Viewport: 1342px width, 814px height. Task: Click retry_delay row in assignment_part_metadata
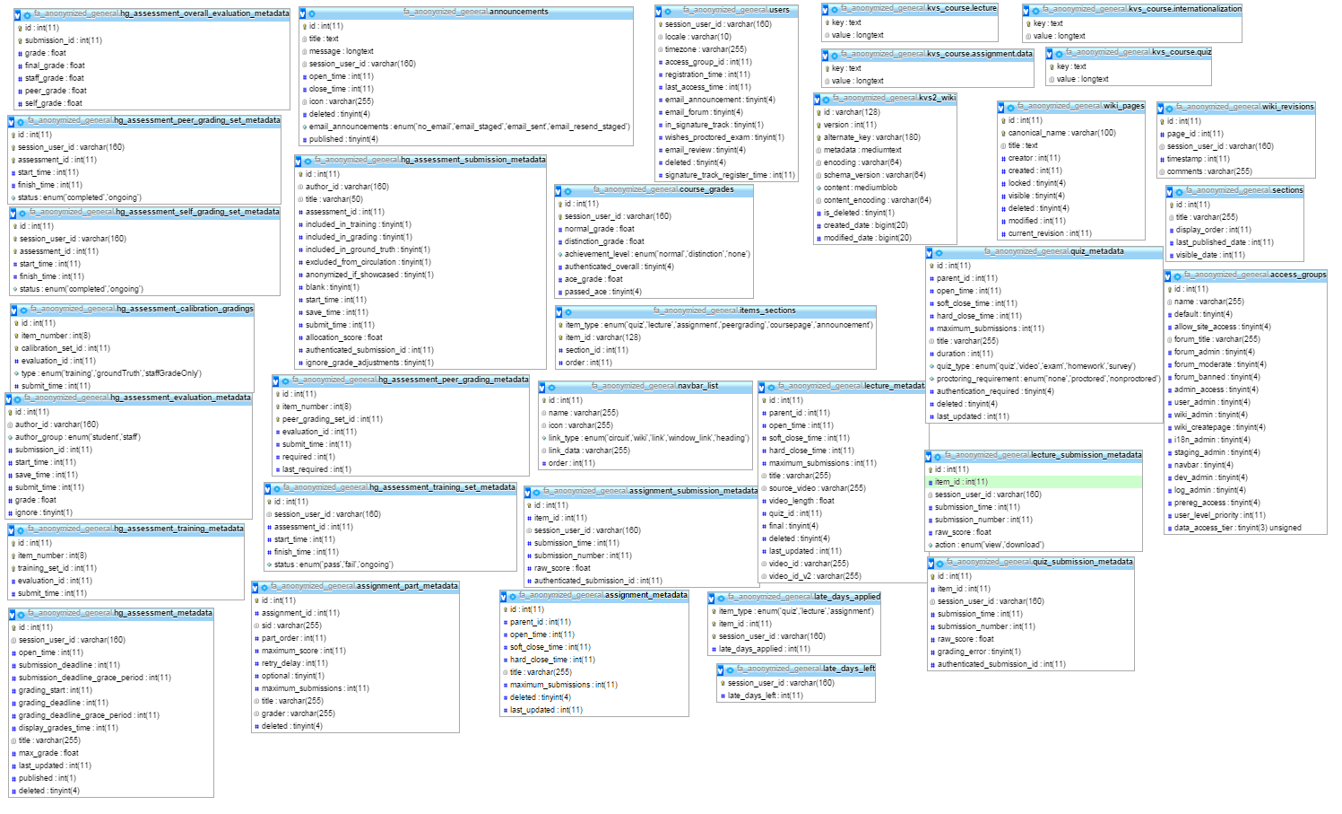click(355, 663)
